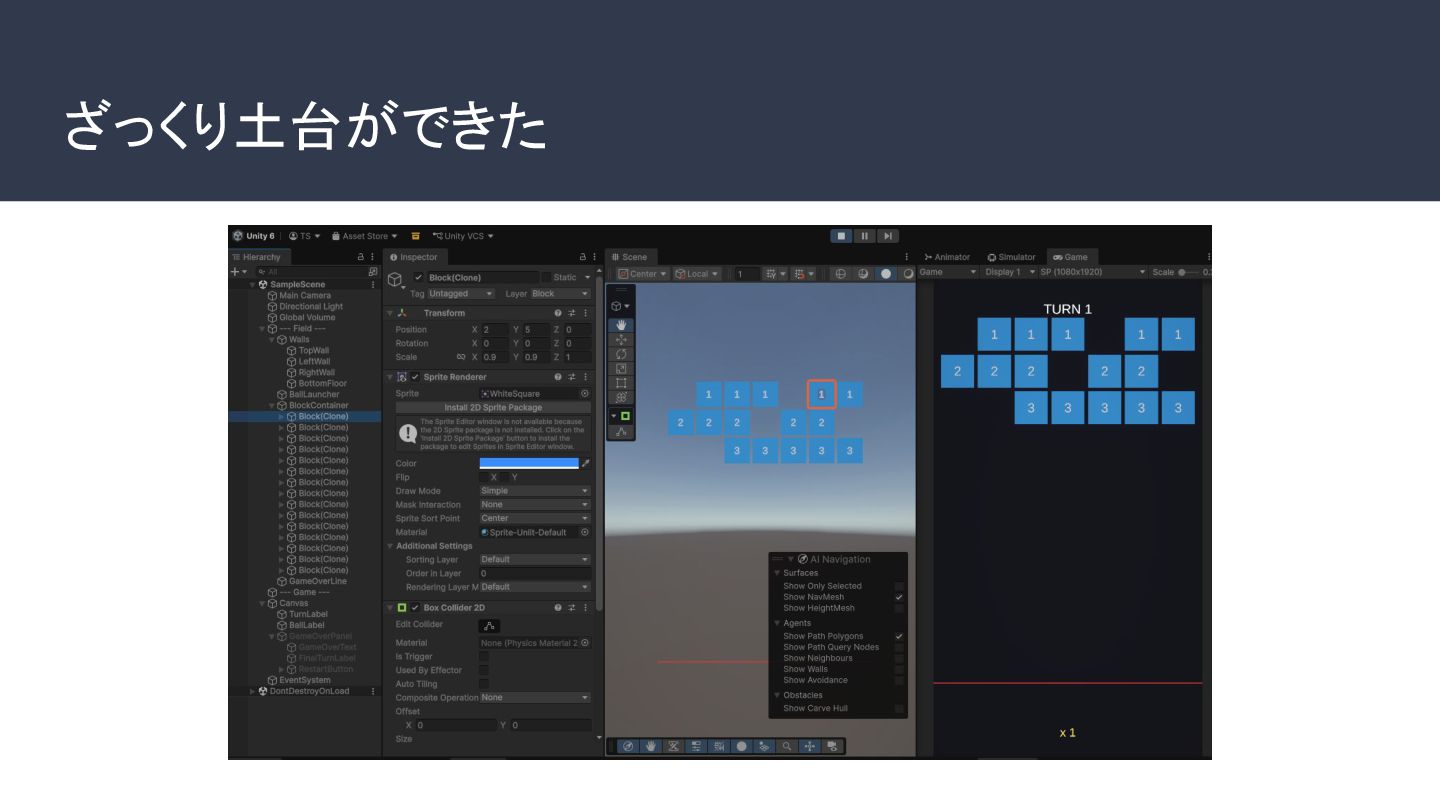Enable the Static checkbox
Viewport: 1440px width, 810px height.
coord(546,277)
